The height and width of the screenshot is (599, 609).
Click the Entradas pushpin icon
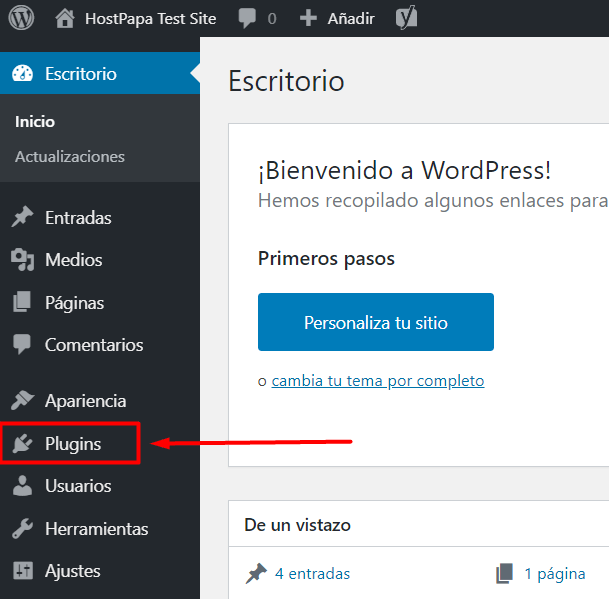point(23,217)
